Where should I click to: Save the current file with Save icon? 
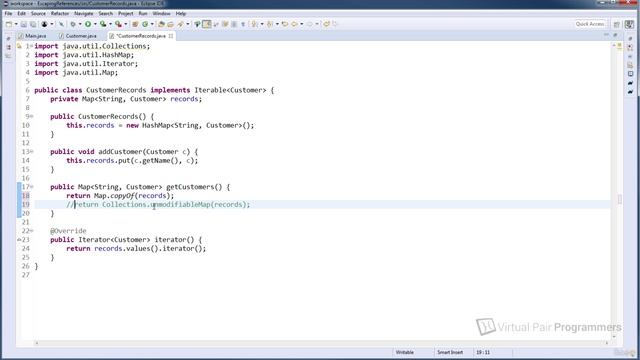(23, 24)
